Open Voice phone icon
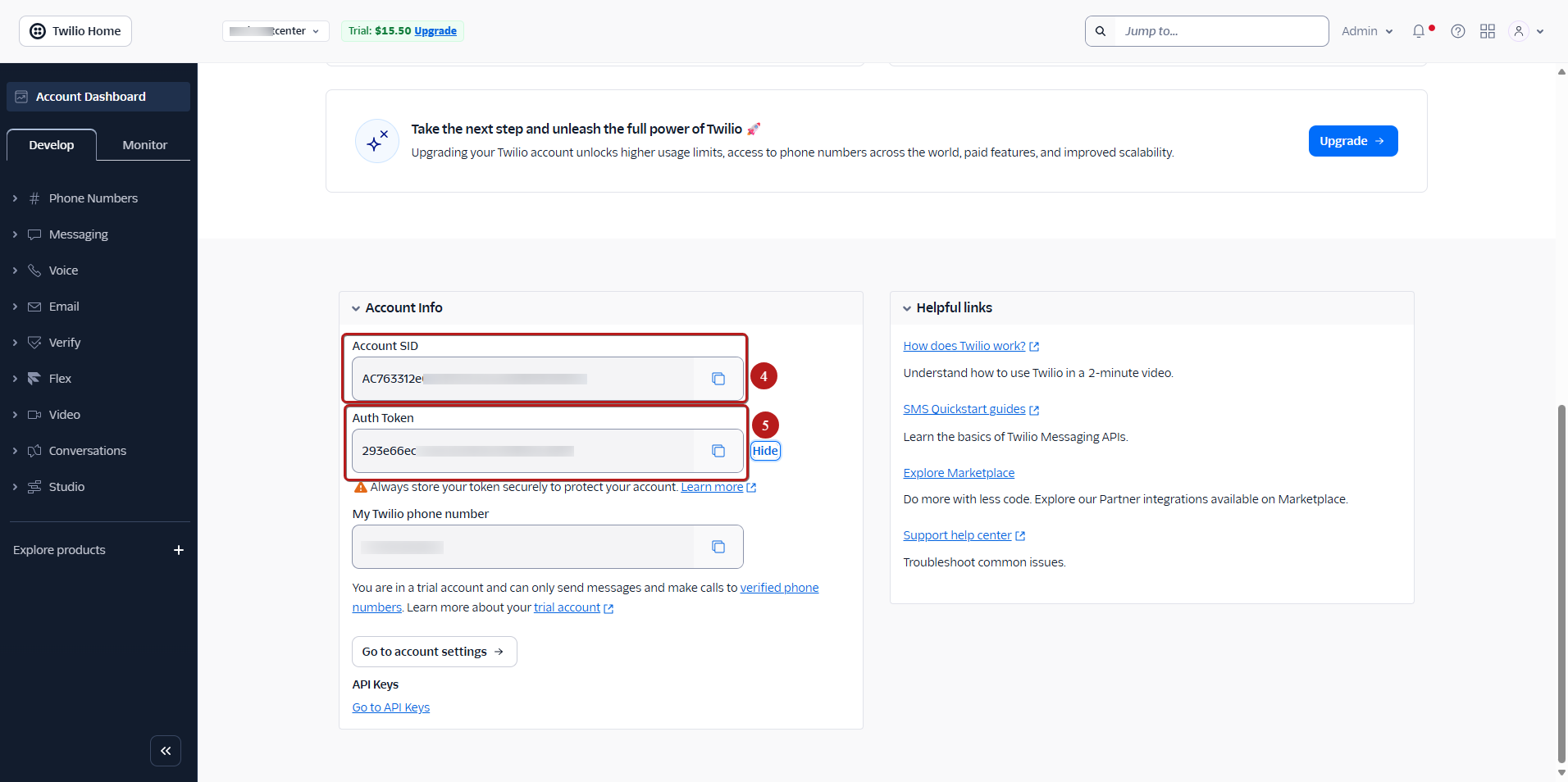1568x782 pixels. [x=34, y=271]
